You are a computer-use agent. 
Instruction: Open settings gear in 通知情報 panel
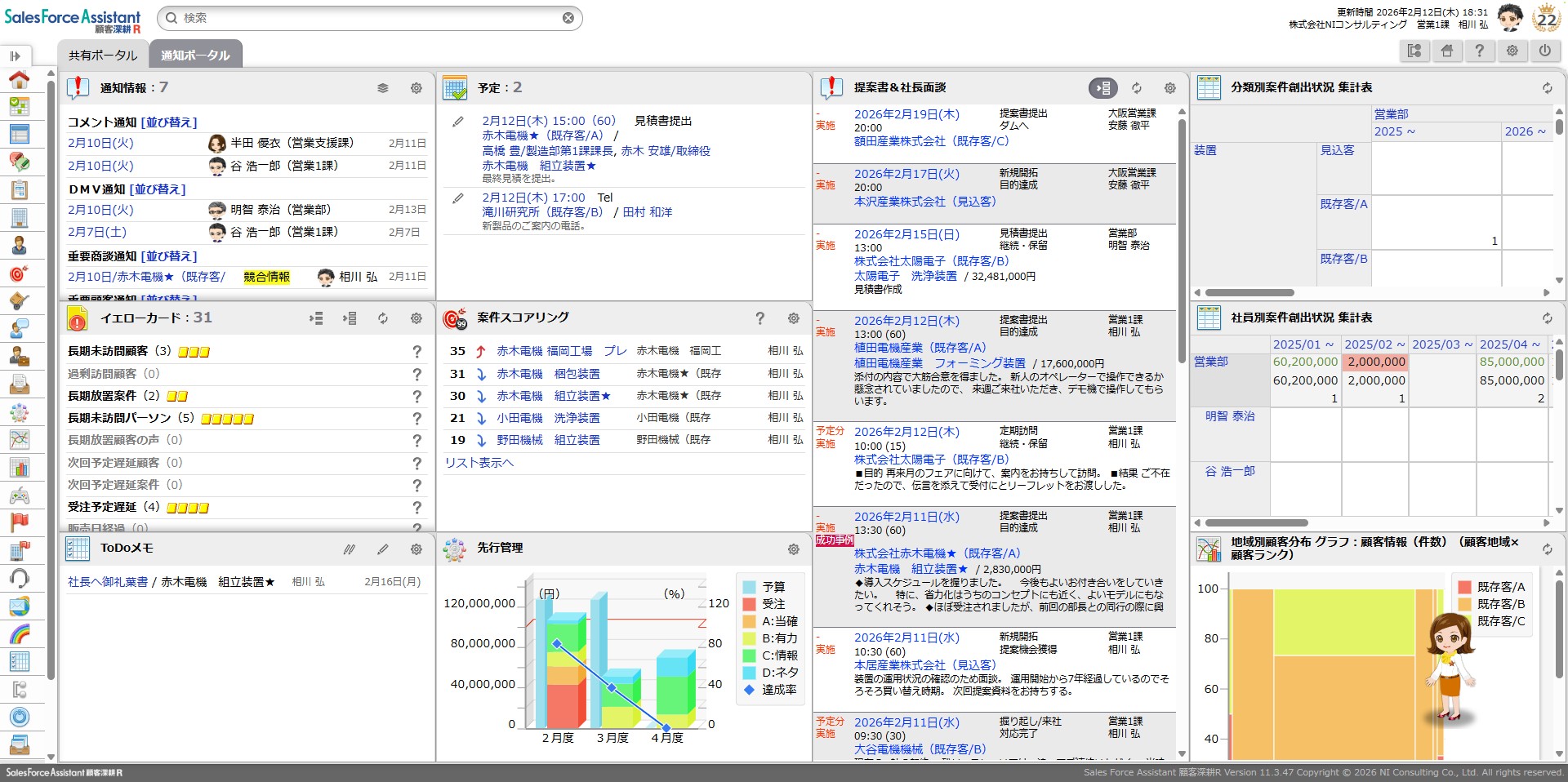(416, 88)
